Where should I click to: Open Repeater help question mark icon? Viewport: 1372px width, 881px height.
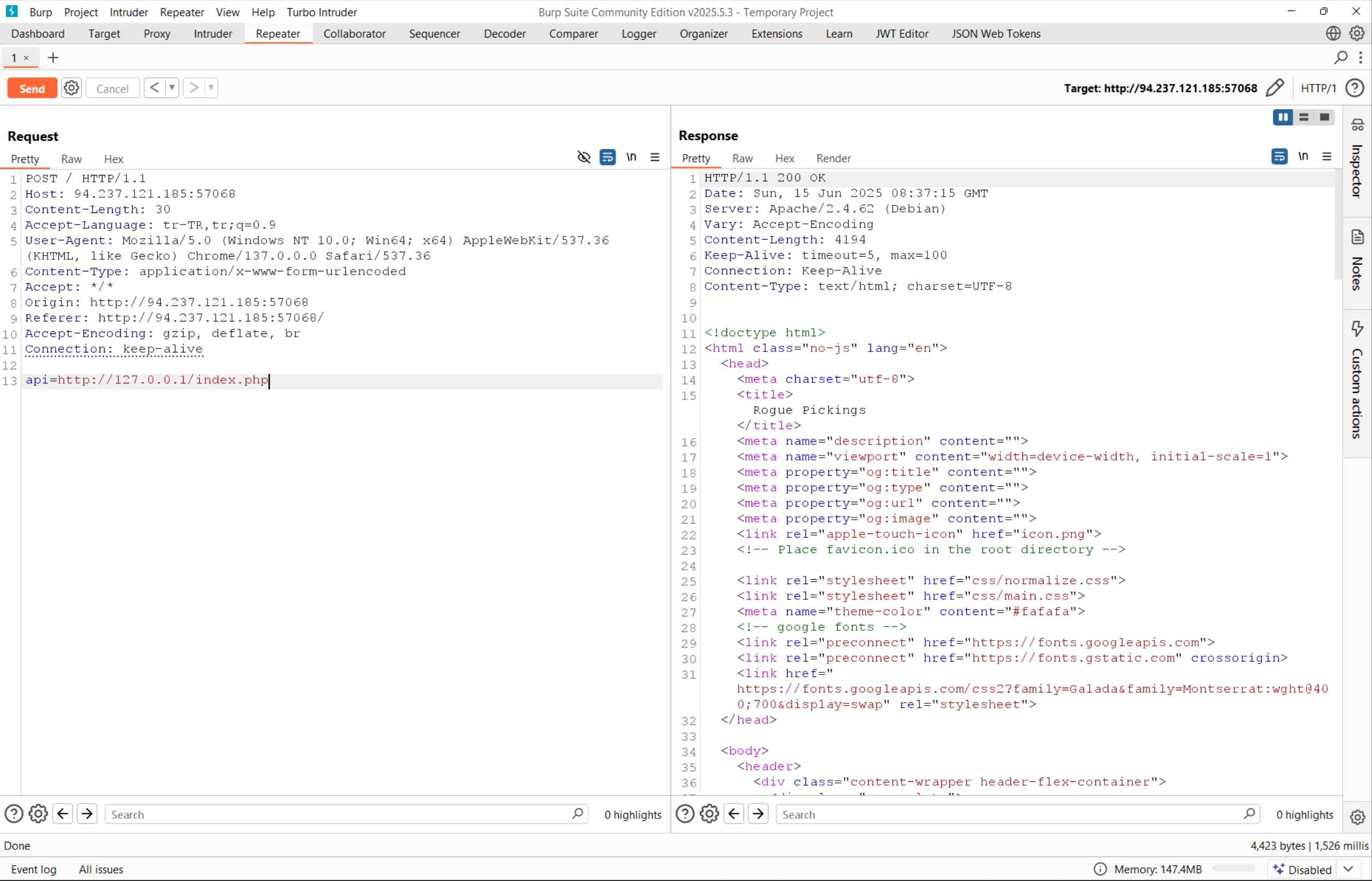(x=1355, y=88)
